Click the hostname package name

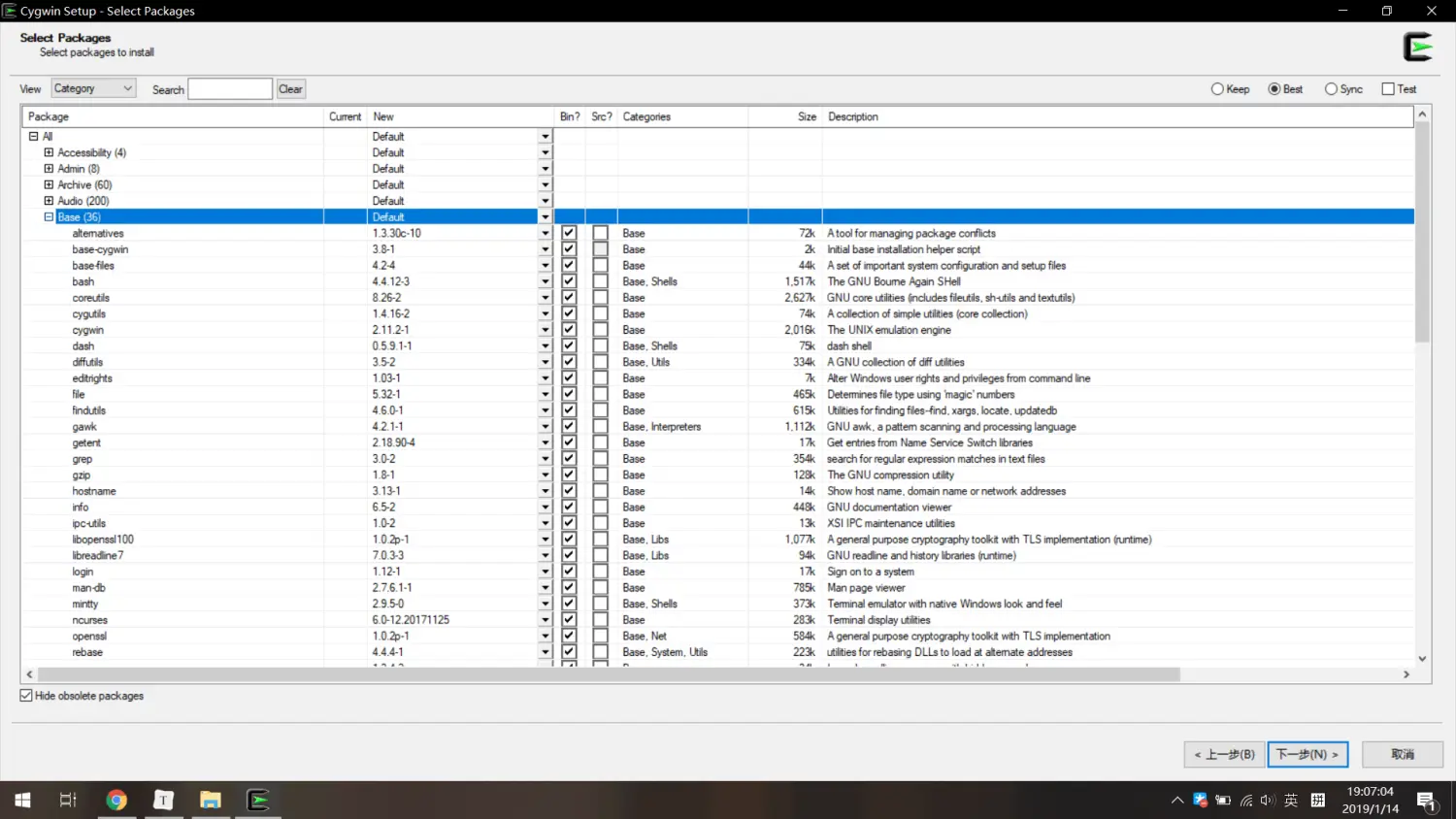click(93, 491)
